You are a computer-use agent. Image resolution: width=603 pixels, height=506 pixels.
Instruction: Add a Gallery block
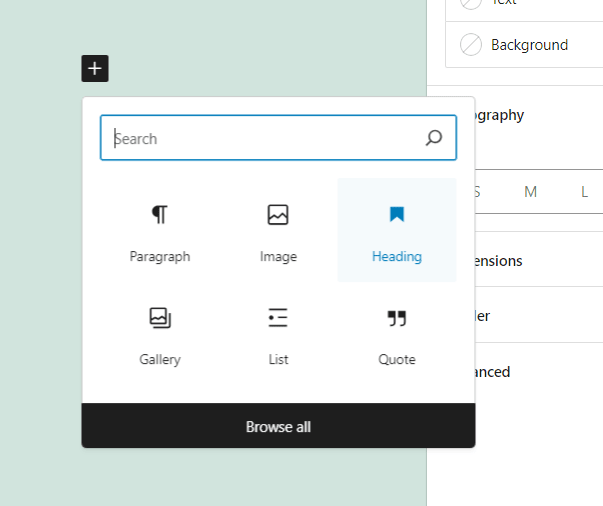click(x=160, y=334)
